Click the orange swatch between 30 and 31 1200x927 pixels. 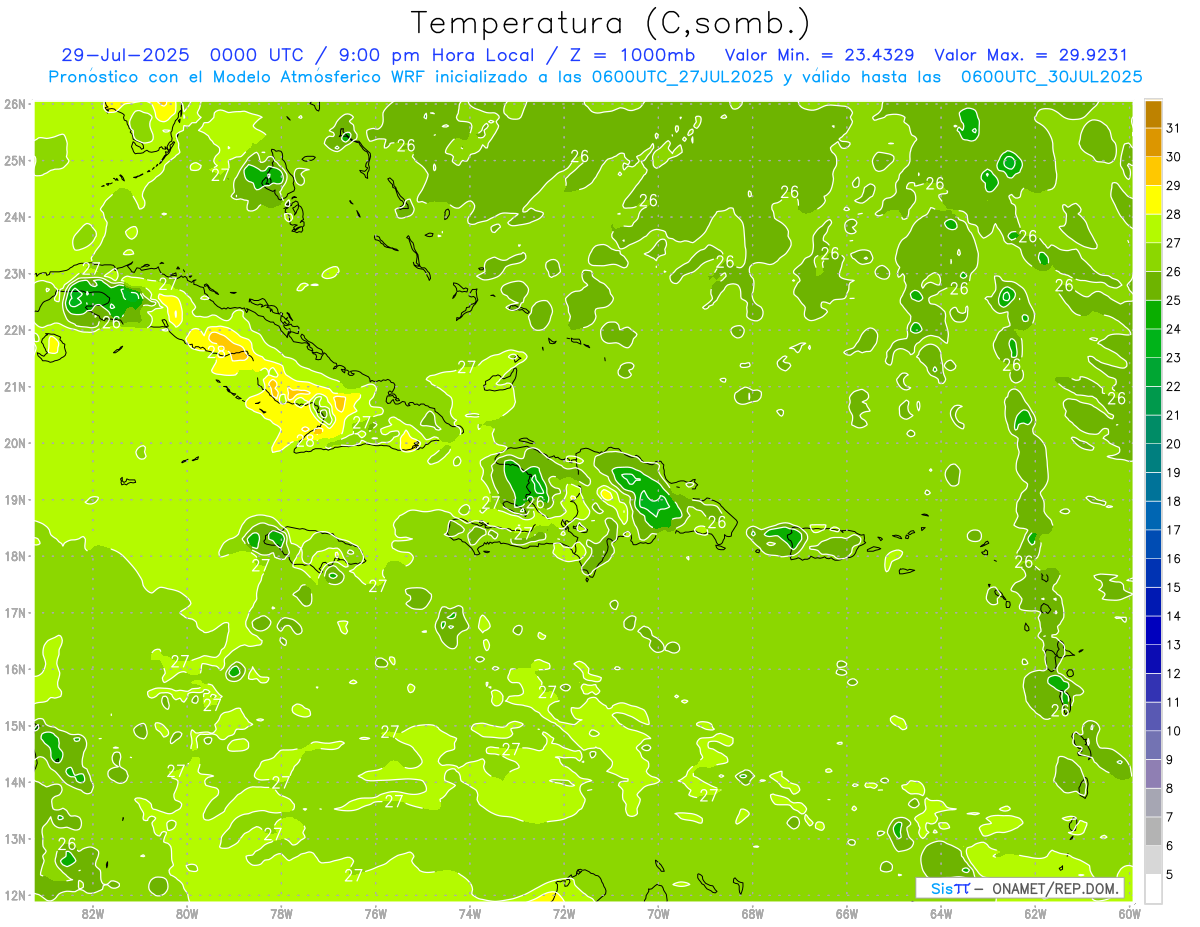click(x=1153, y=142)
